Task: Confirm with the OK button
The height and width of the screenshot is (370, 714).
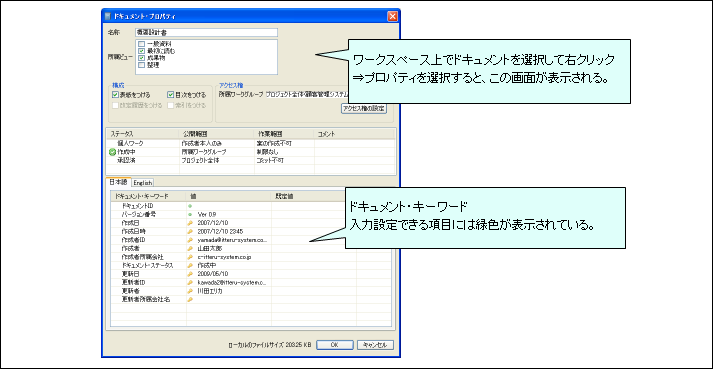Action: (335, 345)
